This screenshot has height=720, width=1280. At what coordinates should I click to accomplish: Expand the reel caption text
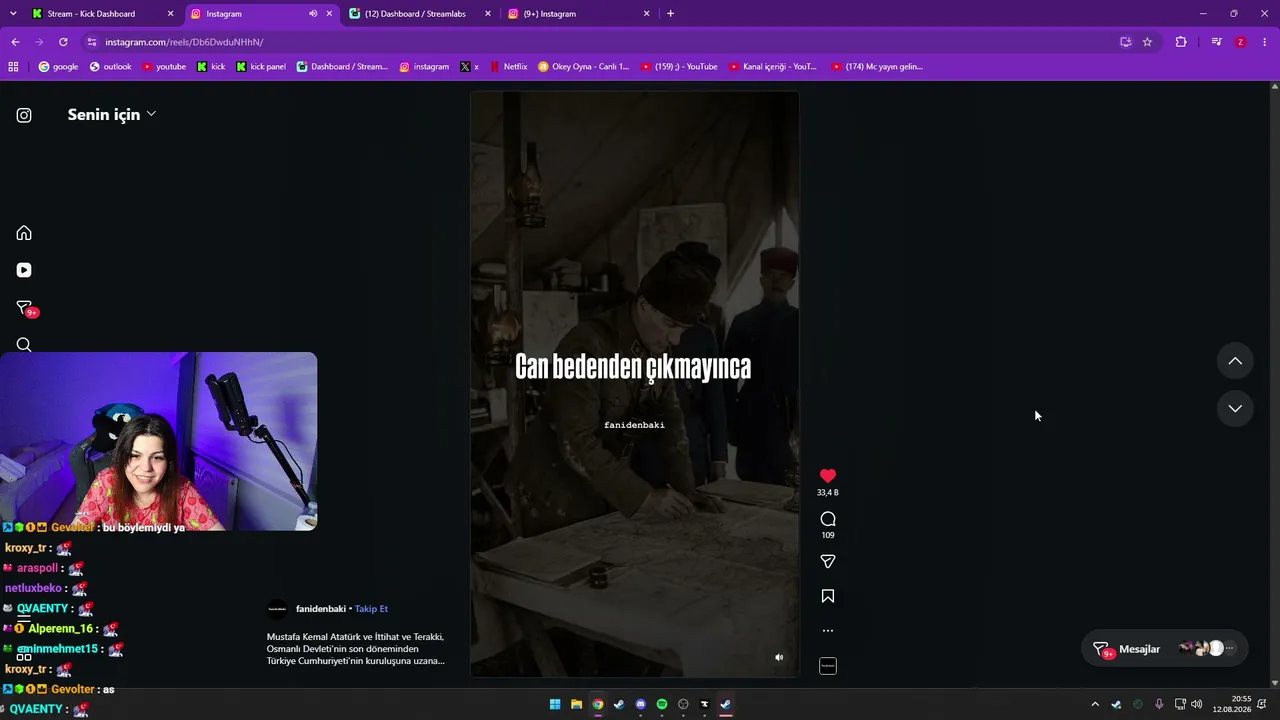click(x=355, y=648)
